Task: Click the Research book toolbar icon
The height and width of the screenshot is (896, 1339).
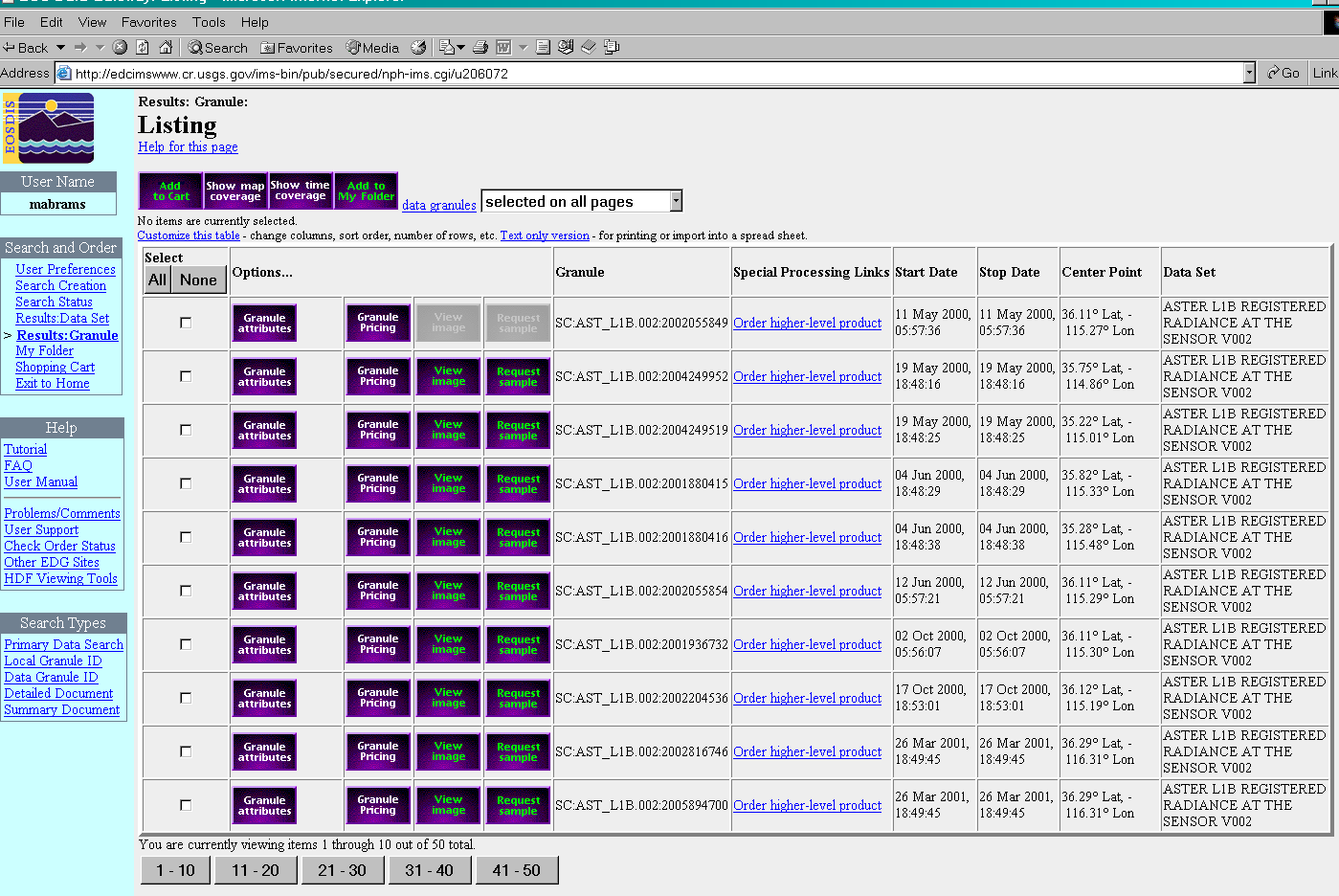Action: pyautogui.click(x=589, y=47)
